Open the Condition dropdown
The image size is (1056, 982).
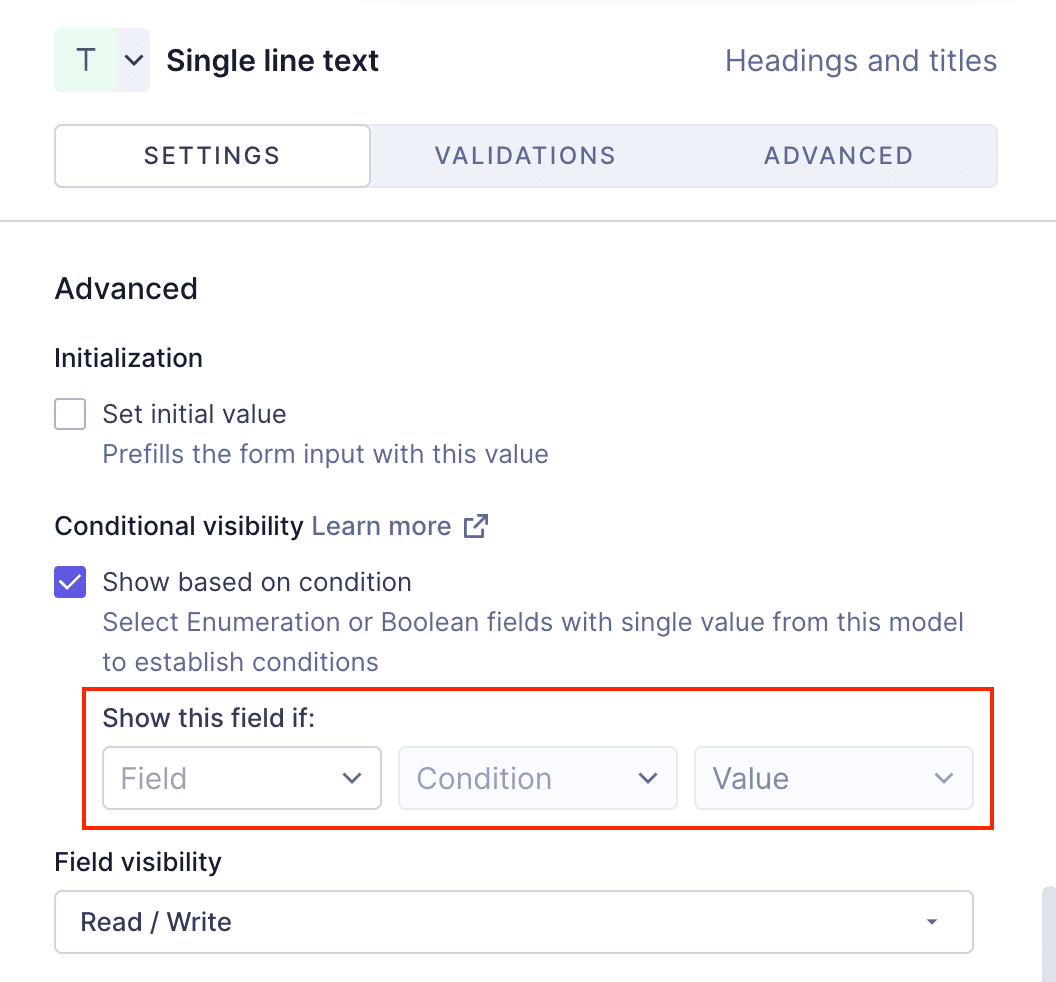[x=537, y=778]
